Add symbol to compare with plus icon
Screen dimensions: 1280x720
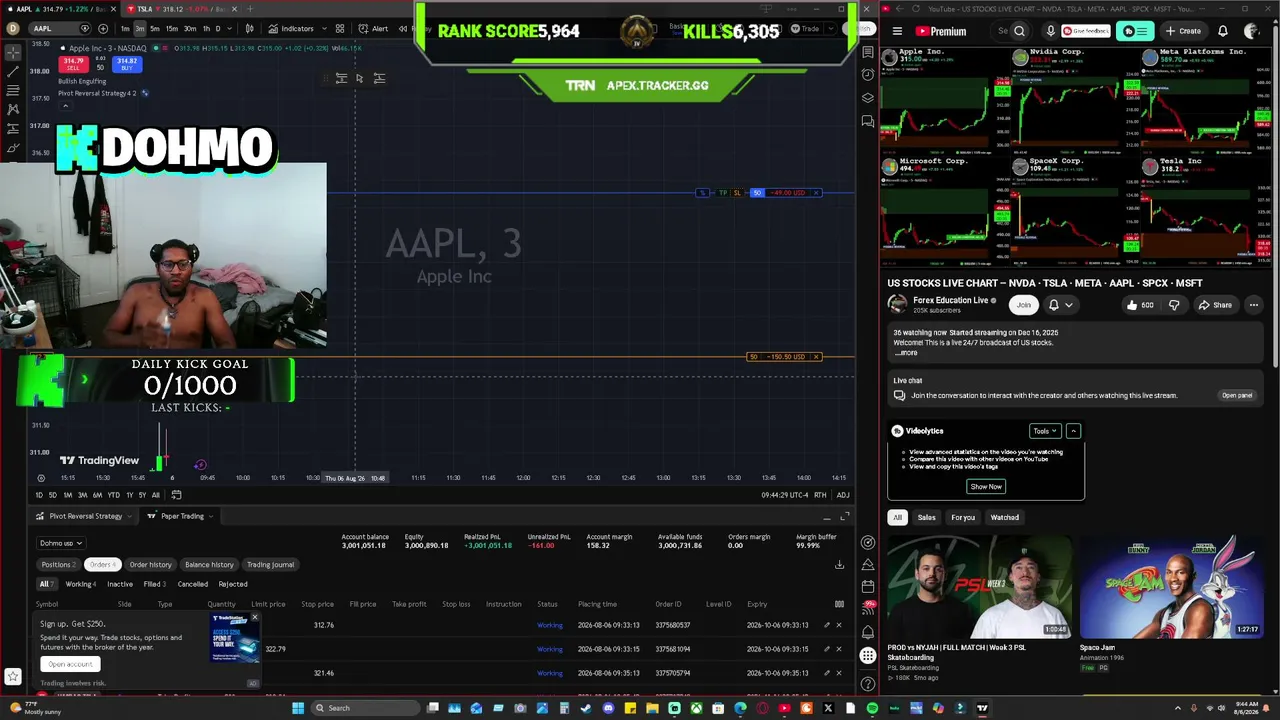103,28
